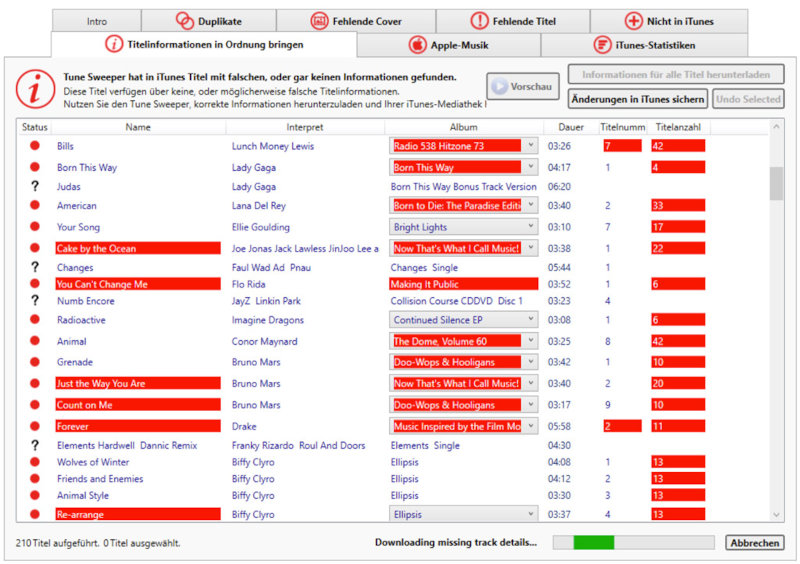Click the red status dot for Count on Me
This screenshot has width=800, height=564.
click(35, 404)
